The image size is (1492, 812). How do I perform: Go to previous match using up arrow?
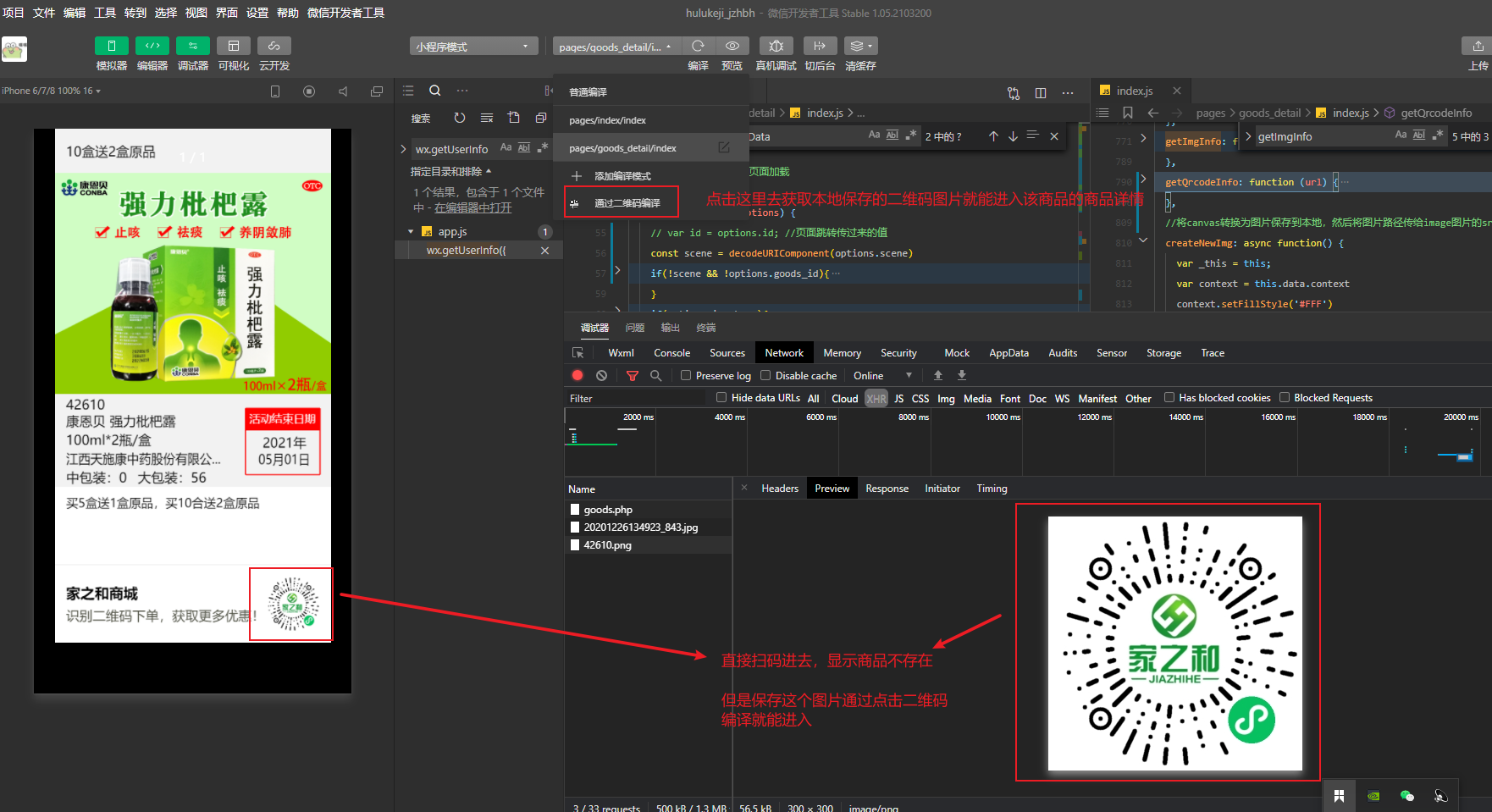(993, 136)
